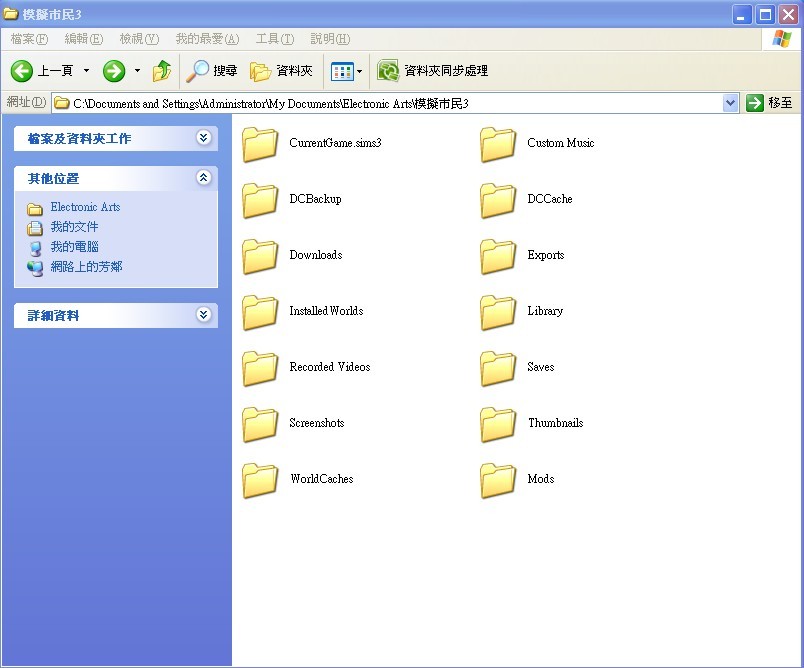The width and height of the screenshot is (804, 668).
Task: Click the WorldCaches folder name text
Action: pyautogui.click(x=321, y=479)
